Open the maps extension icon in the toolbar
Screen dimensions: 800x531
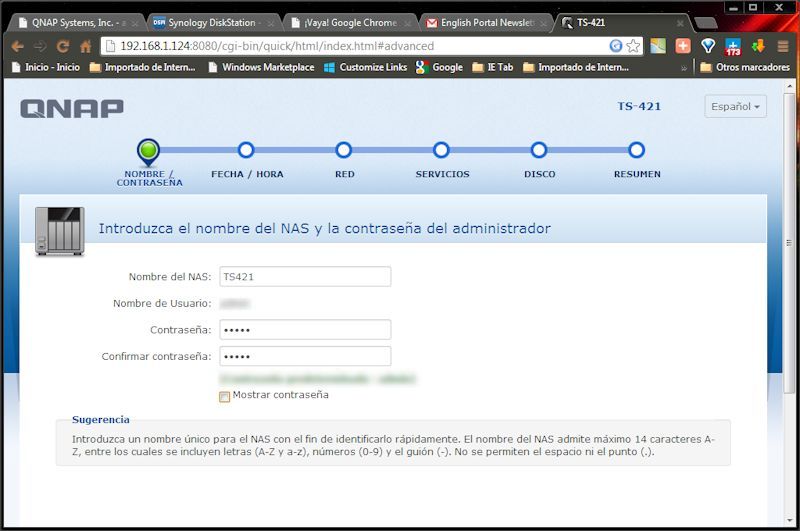pyautogui.click(x=658, y=46)
